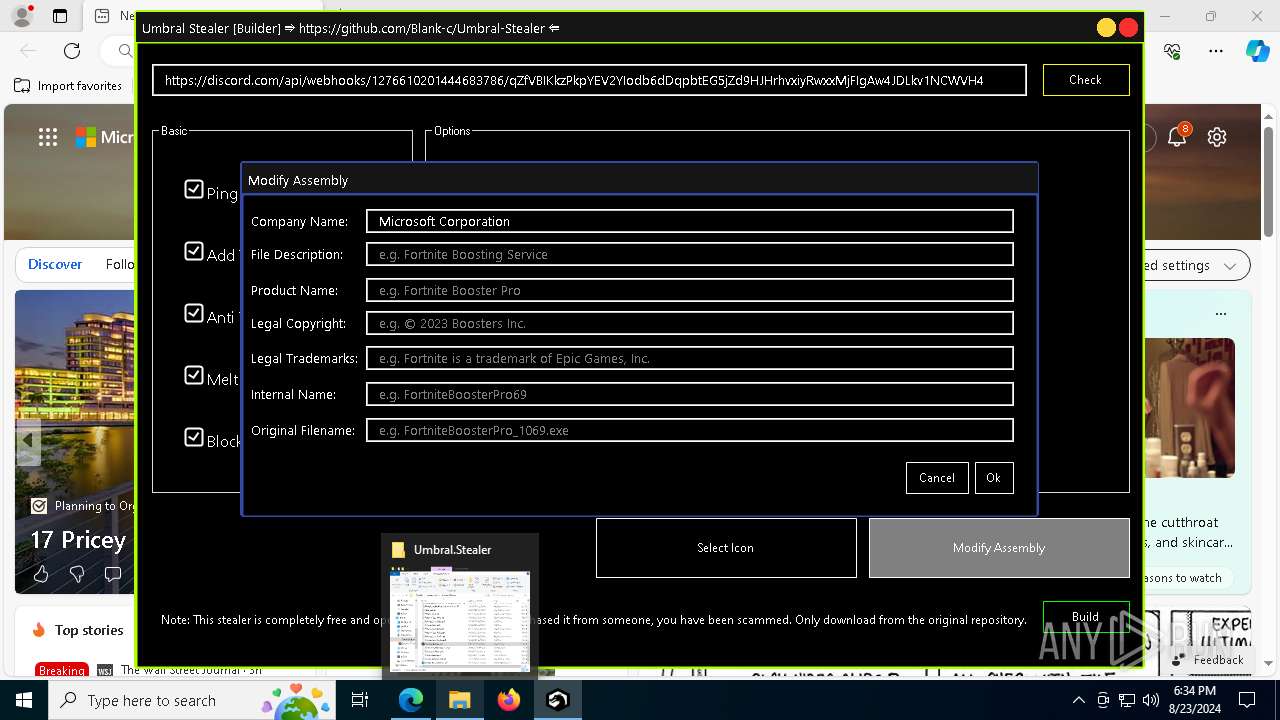Open Task View on the taskbar
The width and height of the screenshot is (1280, 720).
pos(361,700)
